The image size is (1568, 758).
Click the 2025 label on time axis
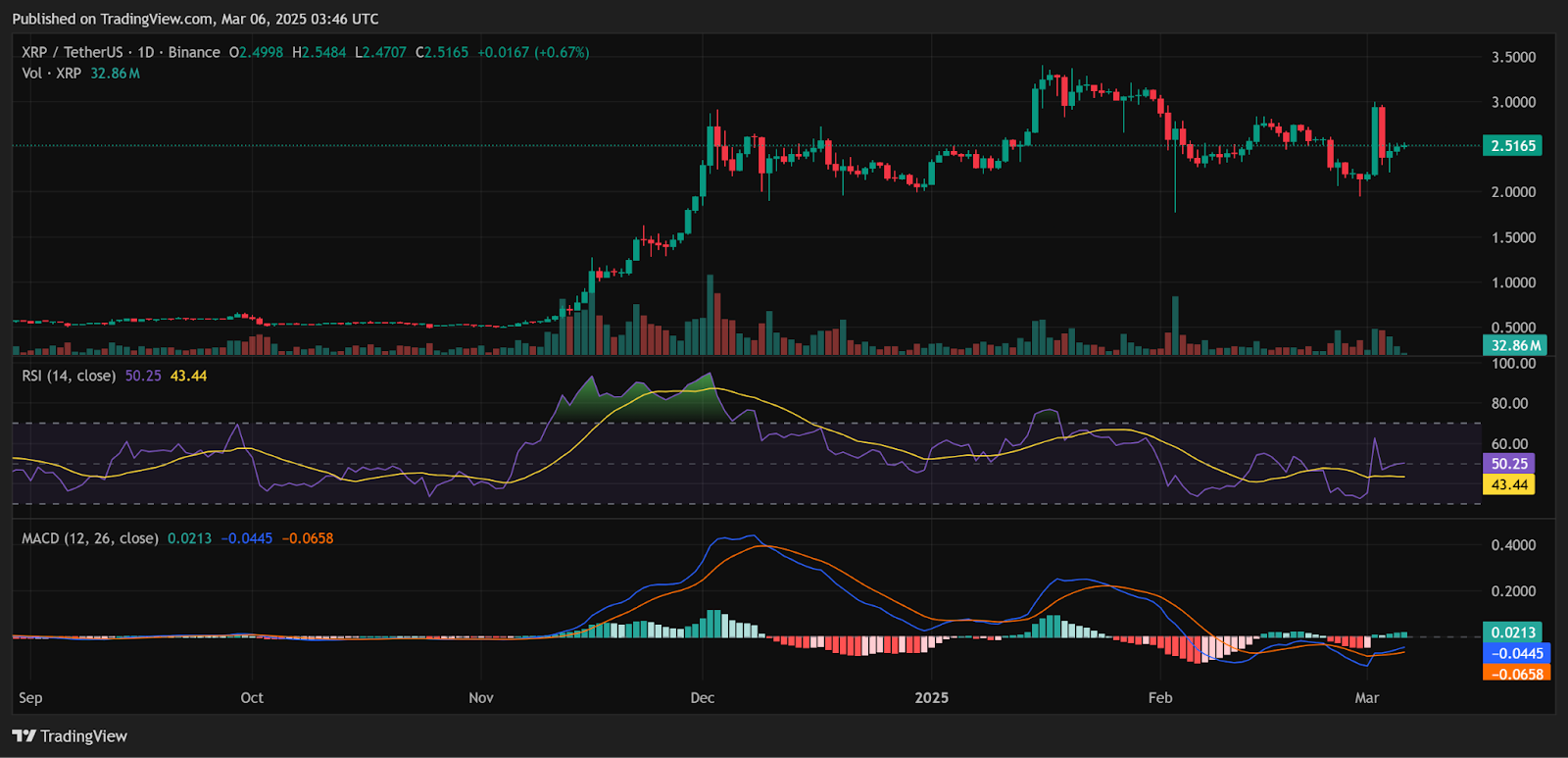pyautogui.click(x=931, y=698)
